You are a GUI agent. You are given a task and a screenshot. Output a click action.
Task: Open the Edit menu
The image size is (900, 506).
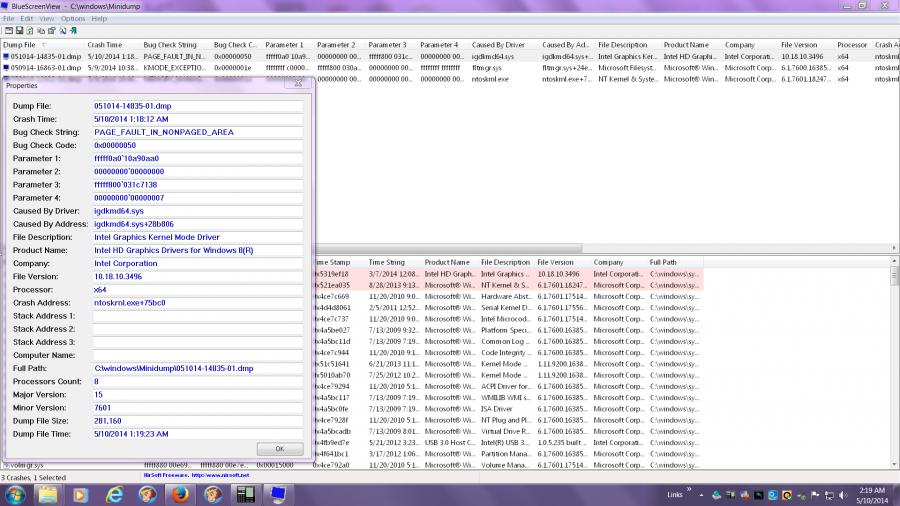26,19
